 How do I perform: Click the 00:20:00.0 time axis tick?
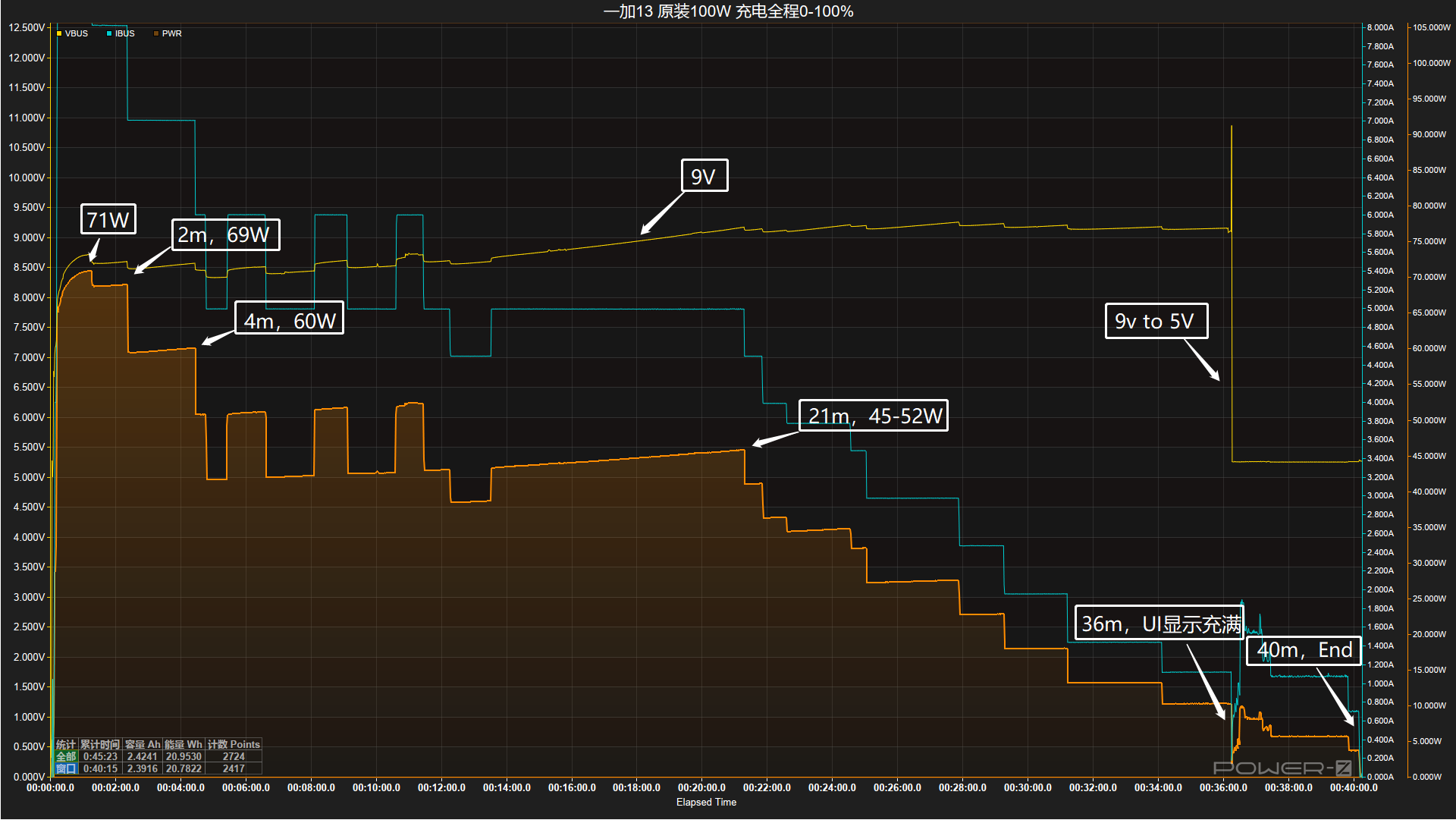701,788
